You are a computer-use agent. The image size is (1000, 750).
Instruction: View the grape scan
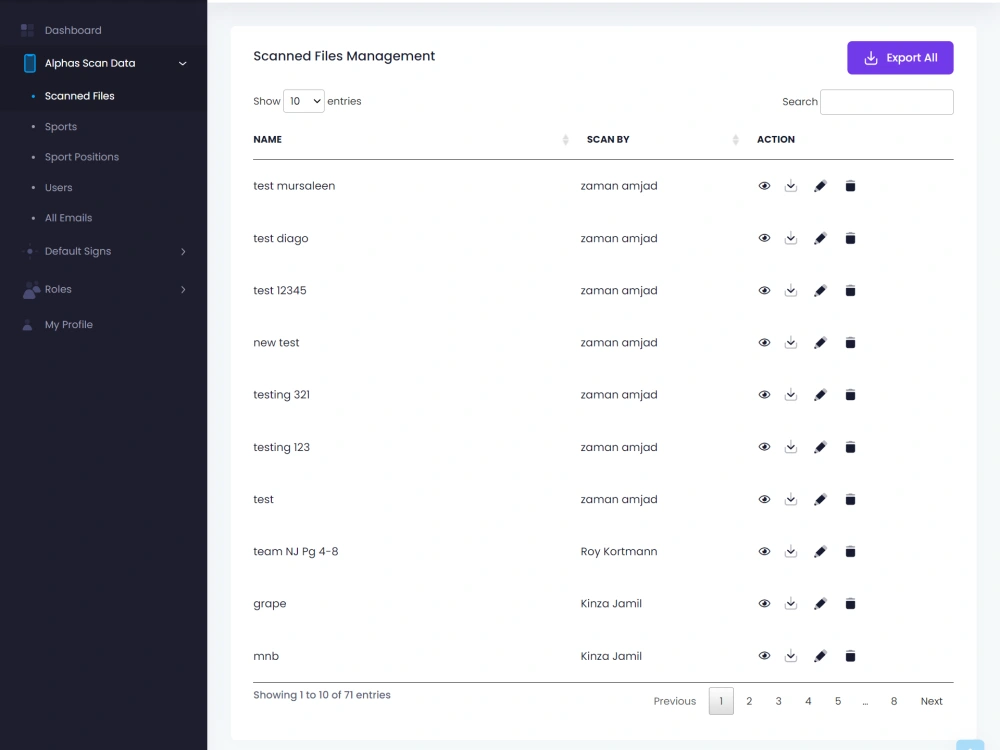pyautogui.click(x=764, y=604)
